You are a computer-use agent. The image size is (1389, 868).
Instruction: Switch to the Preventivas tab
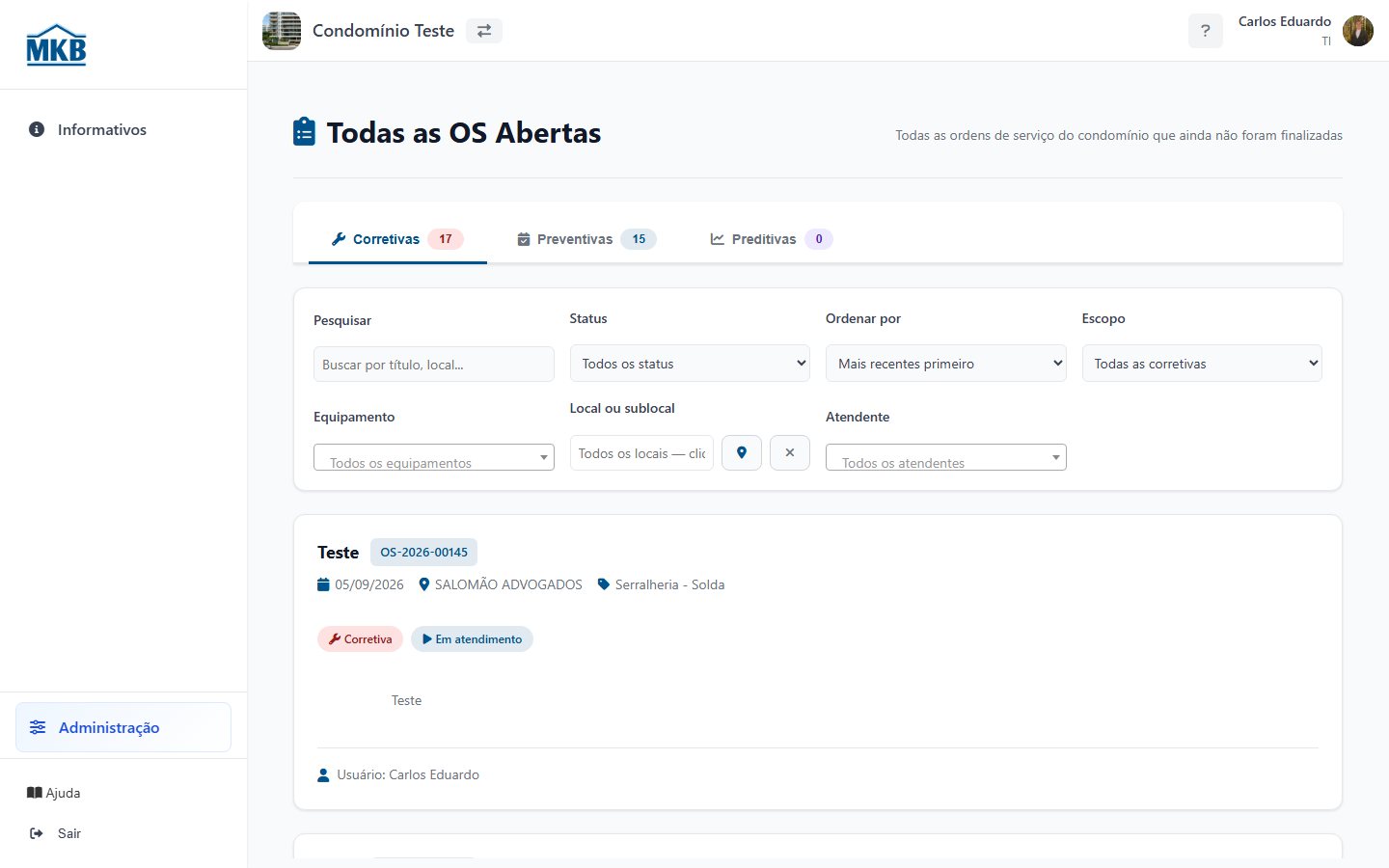(586, 239)
